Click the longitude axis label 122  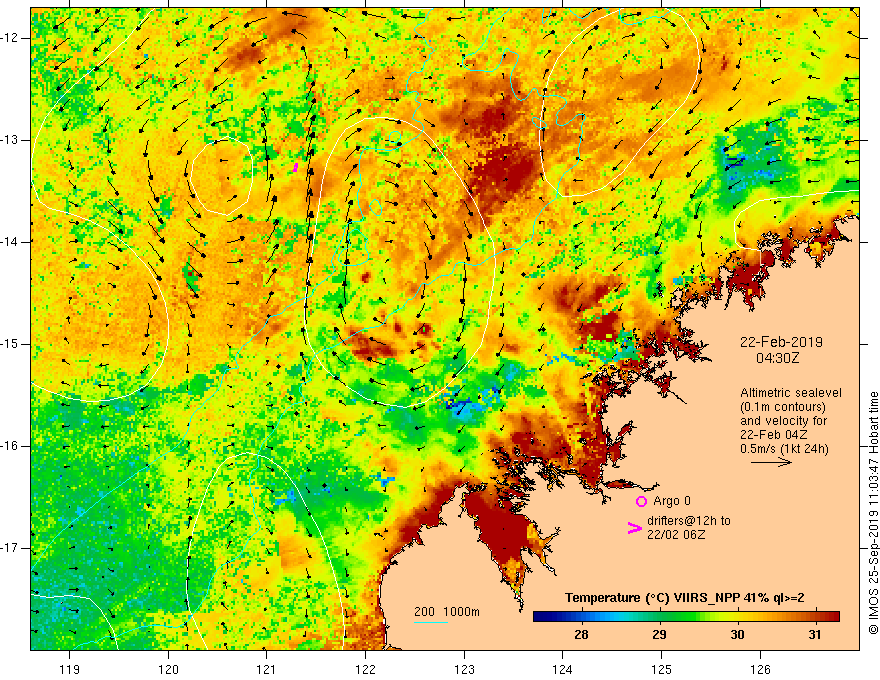point(365,669)
